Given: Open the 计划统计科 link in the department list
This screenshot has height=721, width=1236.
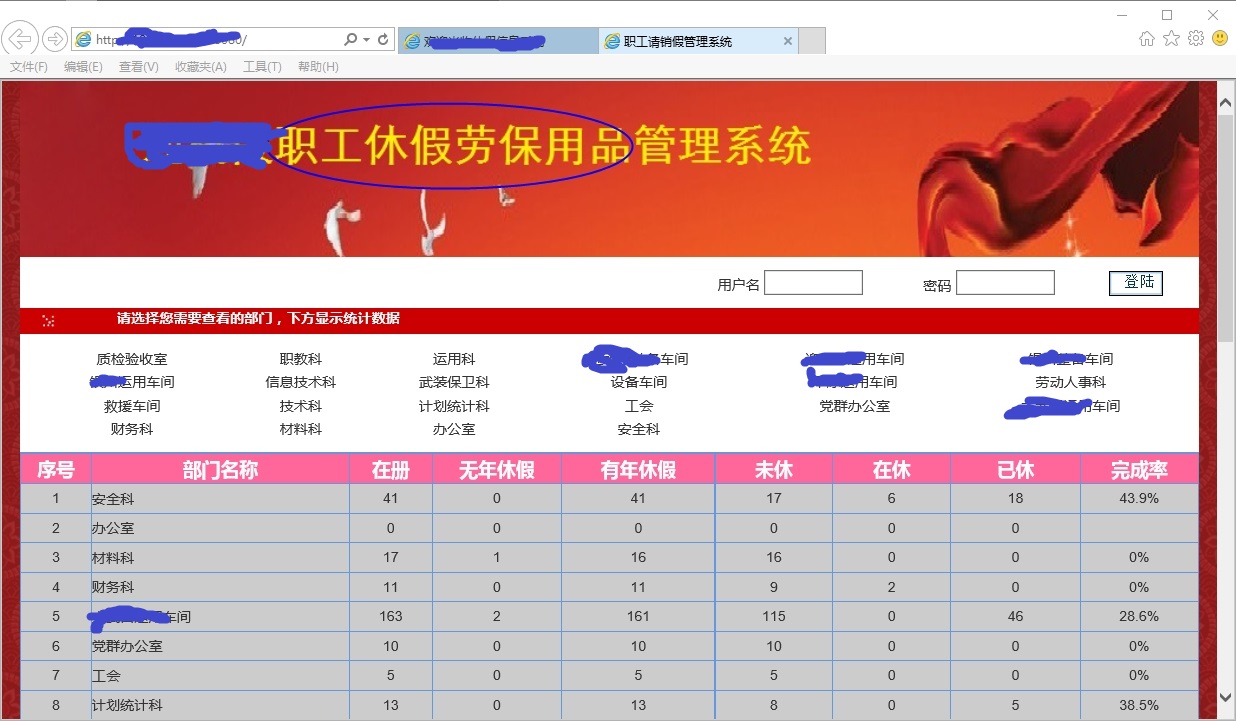Looking at the screenshot, I should pos(454,406).
